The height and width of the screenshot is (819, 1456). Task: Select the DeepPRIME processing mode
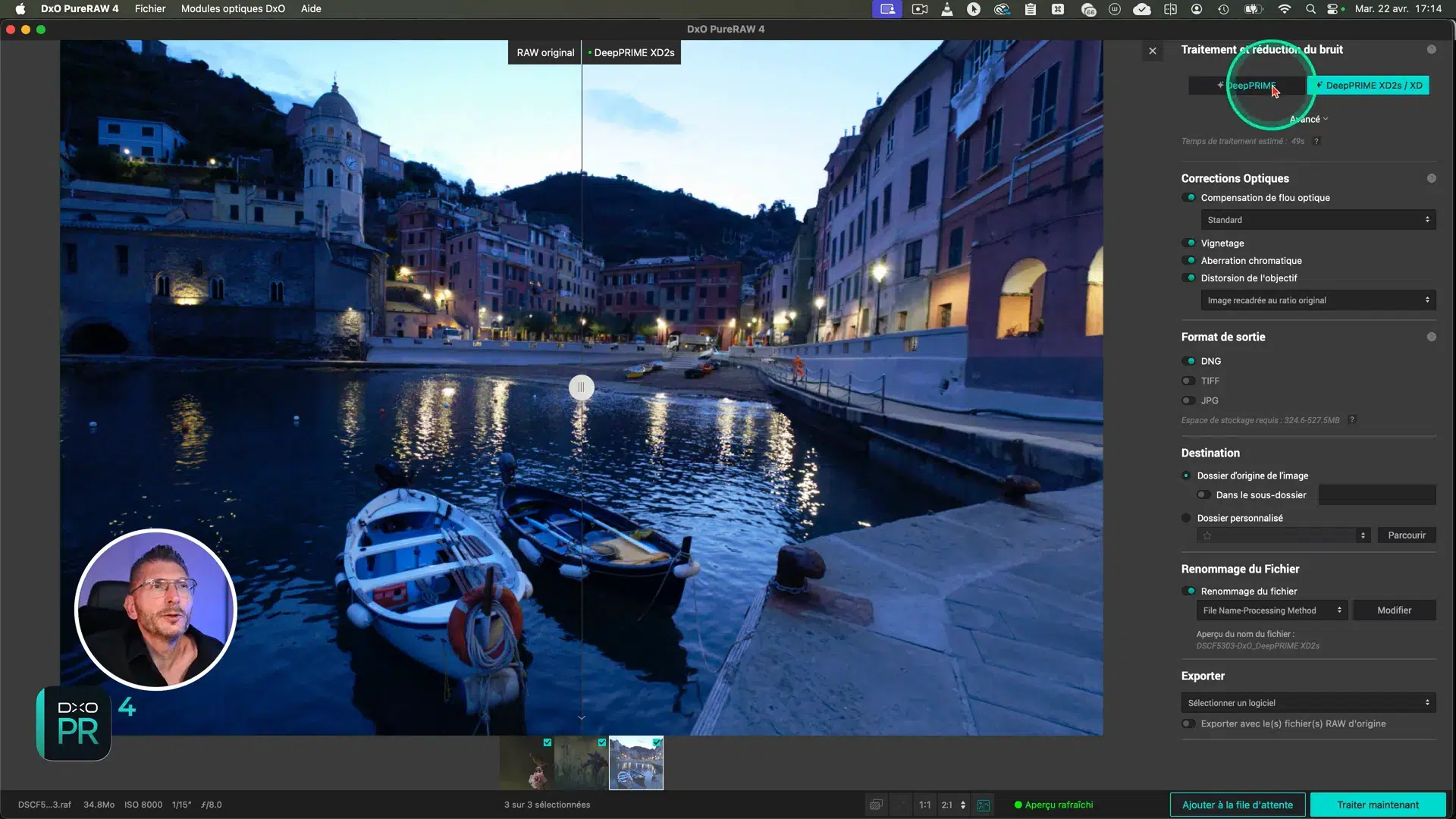tap(1247, 86)
